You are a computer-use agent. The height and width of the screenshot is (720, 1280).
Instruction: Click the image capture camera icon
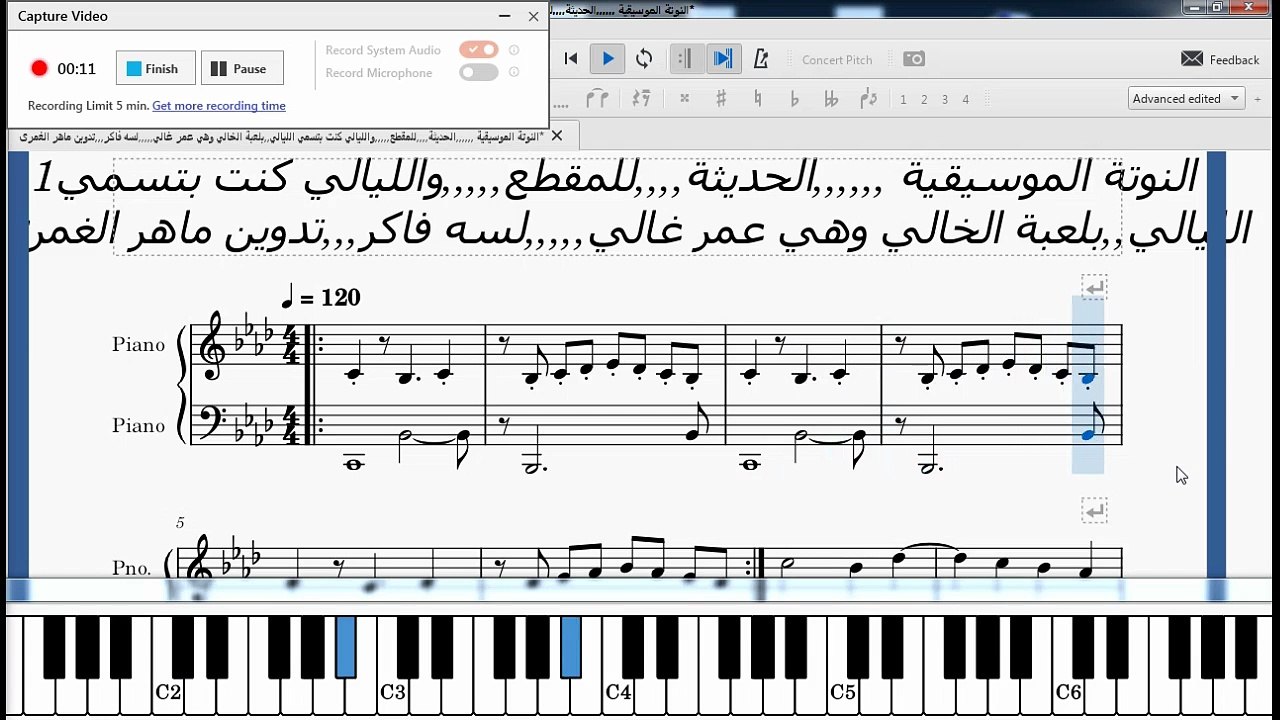[x=914, y=59]
